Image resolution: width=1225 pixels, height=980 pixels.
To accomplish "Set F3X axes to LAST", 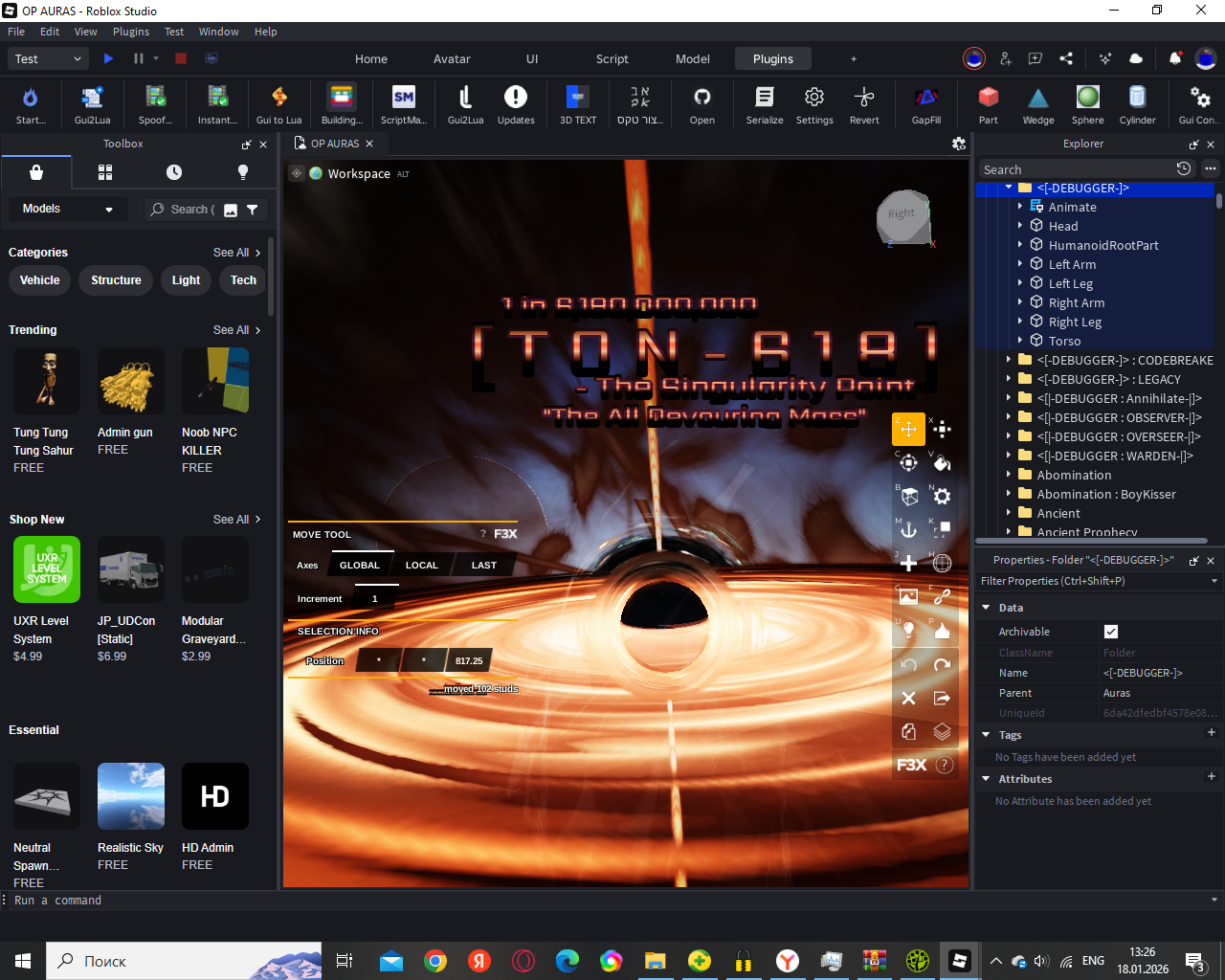I will (484, 565).
